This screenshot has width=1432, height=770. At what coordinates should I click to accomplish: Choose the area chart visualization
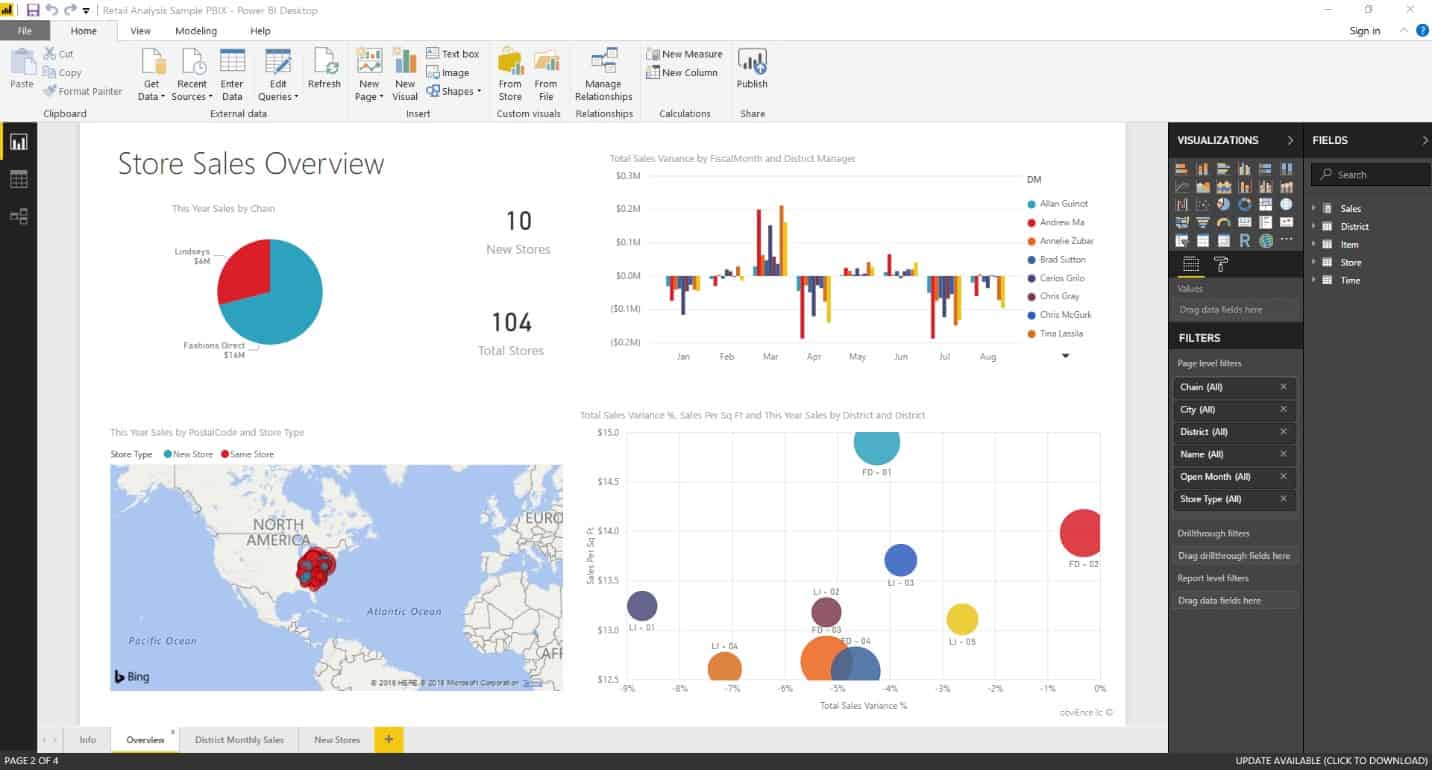[1203, 186]
